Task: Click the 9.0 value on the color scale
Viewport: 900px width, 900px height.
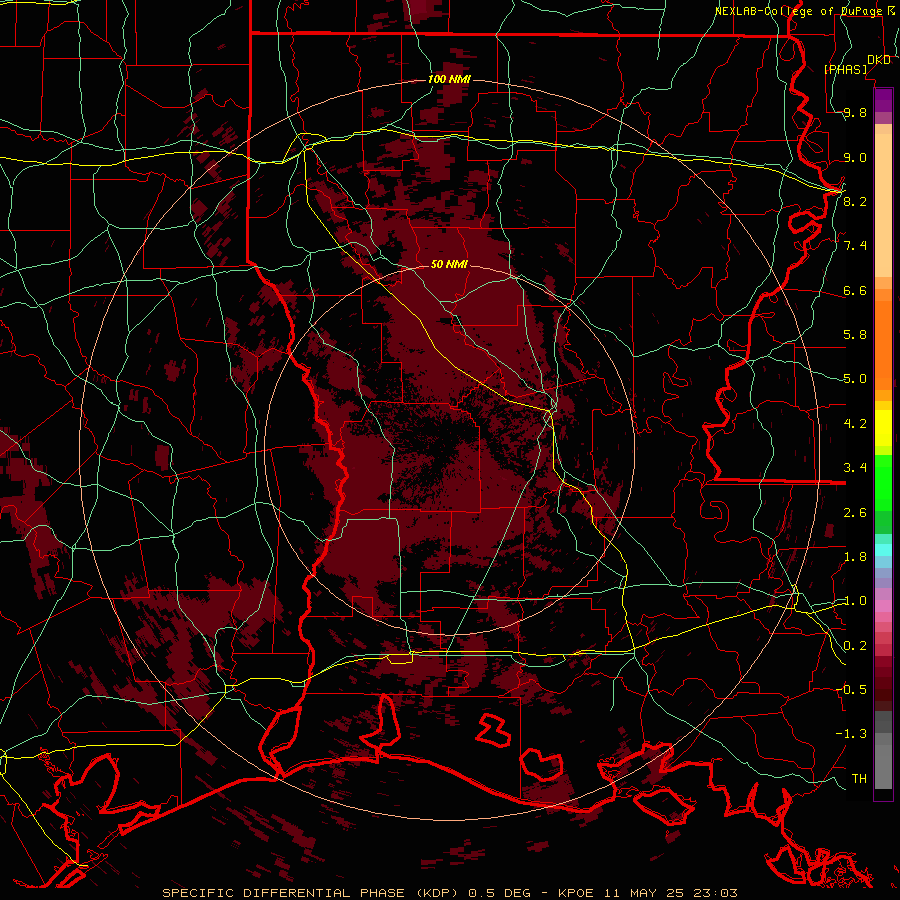Action: pos(855,157)
